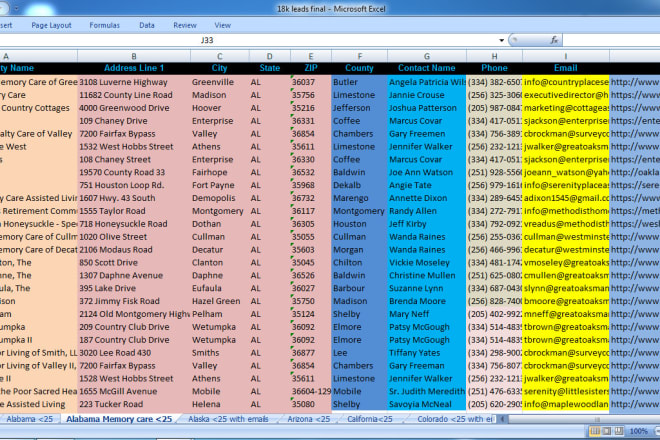
Task: Select column C header
Action: pyautogui.click(x=219, y=56)
